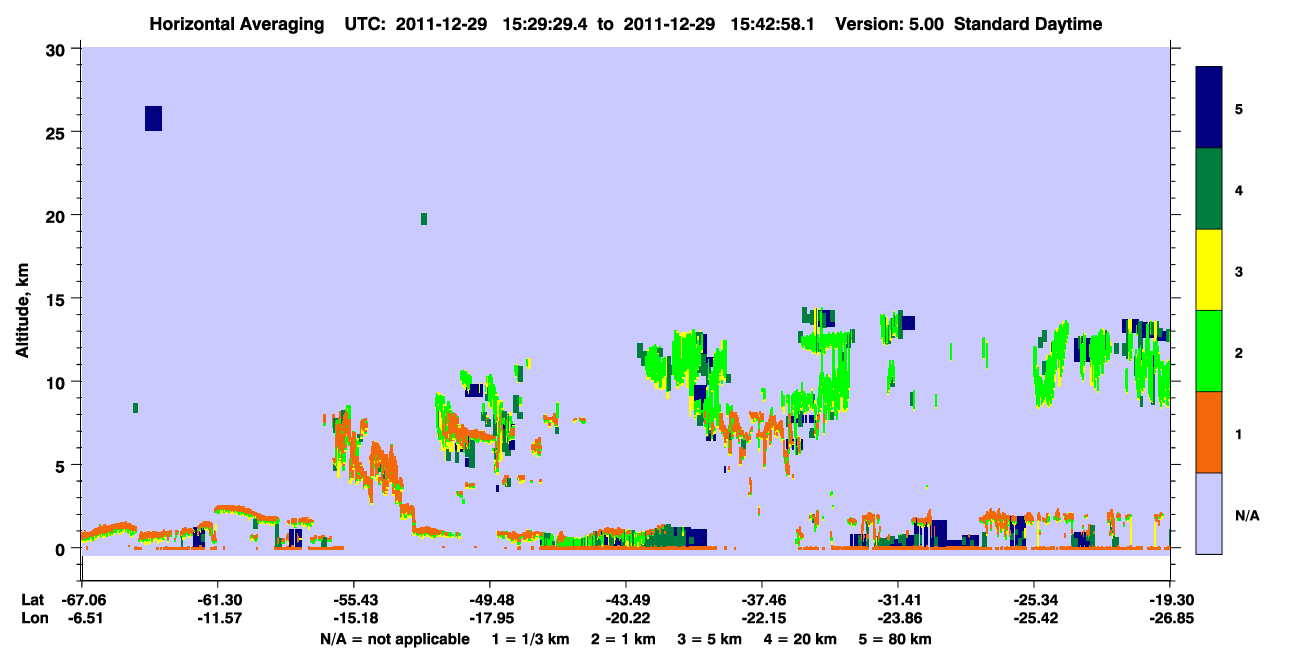Viewport: 1300px width, 667px height.
Task: Click the dark blue level 5 colorbar segment
Action: pyautogui.click(x=1209, y=108)
